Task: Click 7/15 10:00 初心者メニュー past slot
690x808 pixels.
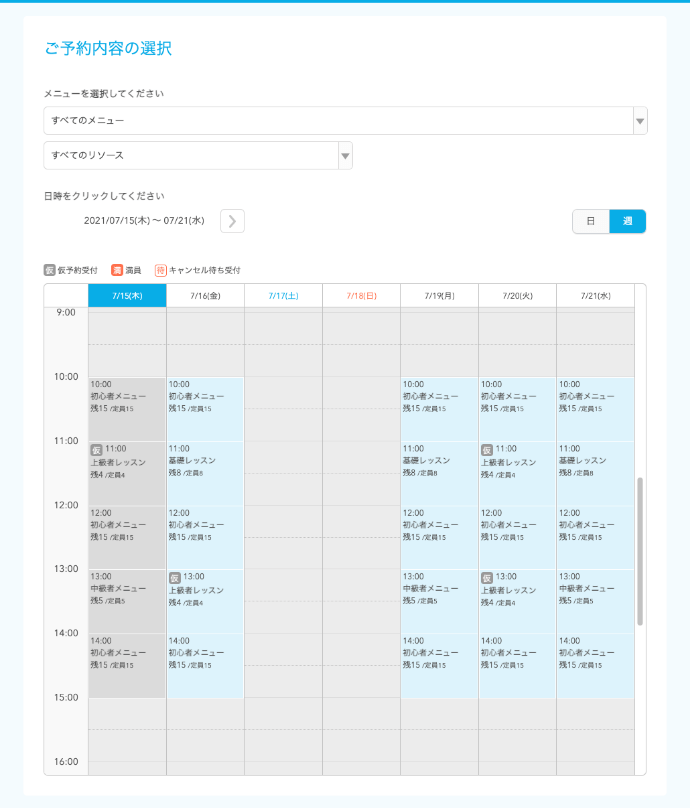Action: tap(127, 409)
